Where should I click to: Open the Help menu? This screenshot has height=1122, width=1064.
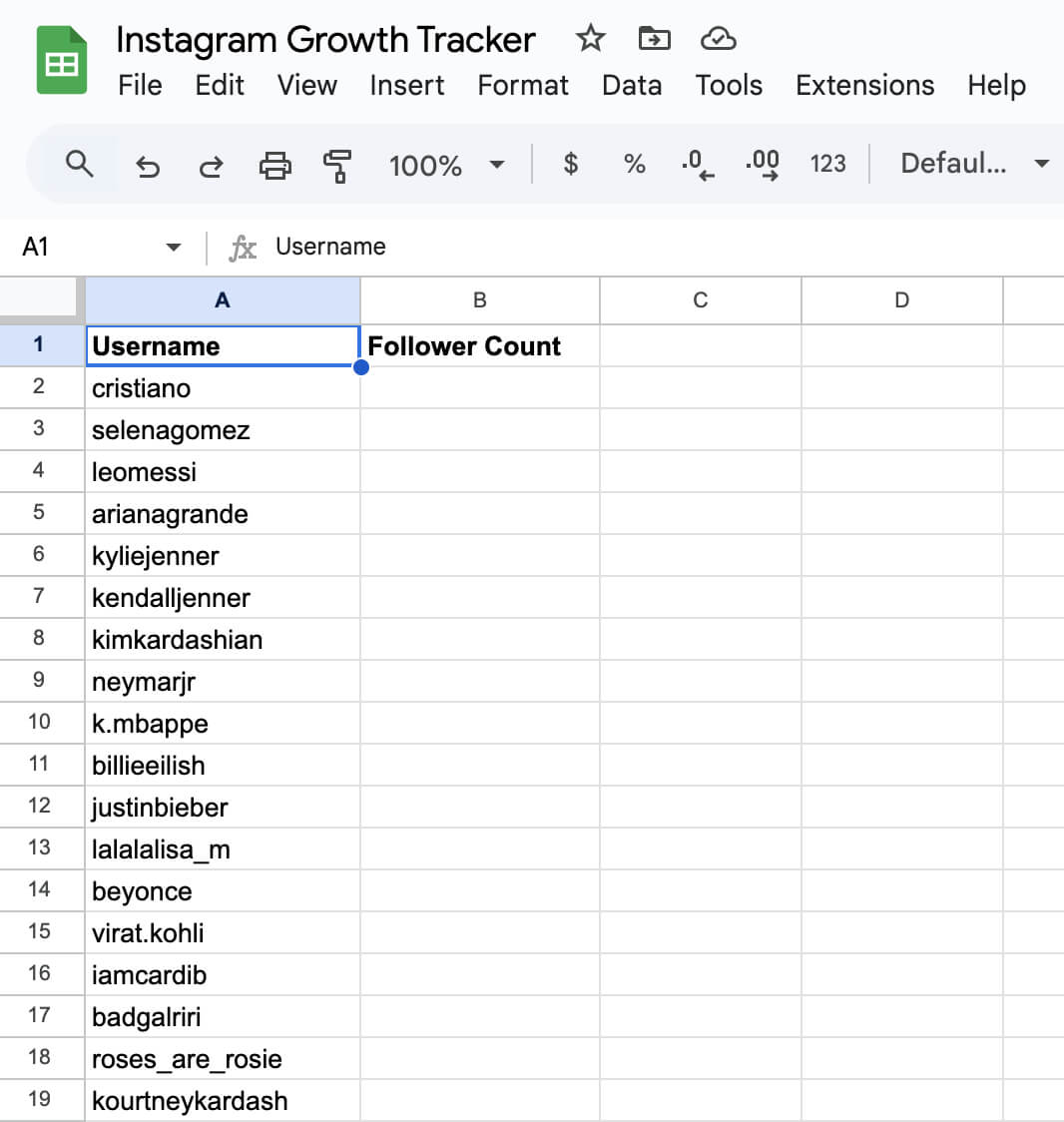coord(996,85)
